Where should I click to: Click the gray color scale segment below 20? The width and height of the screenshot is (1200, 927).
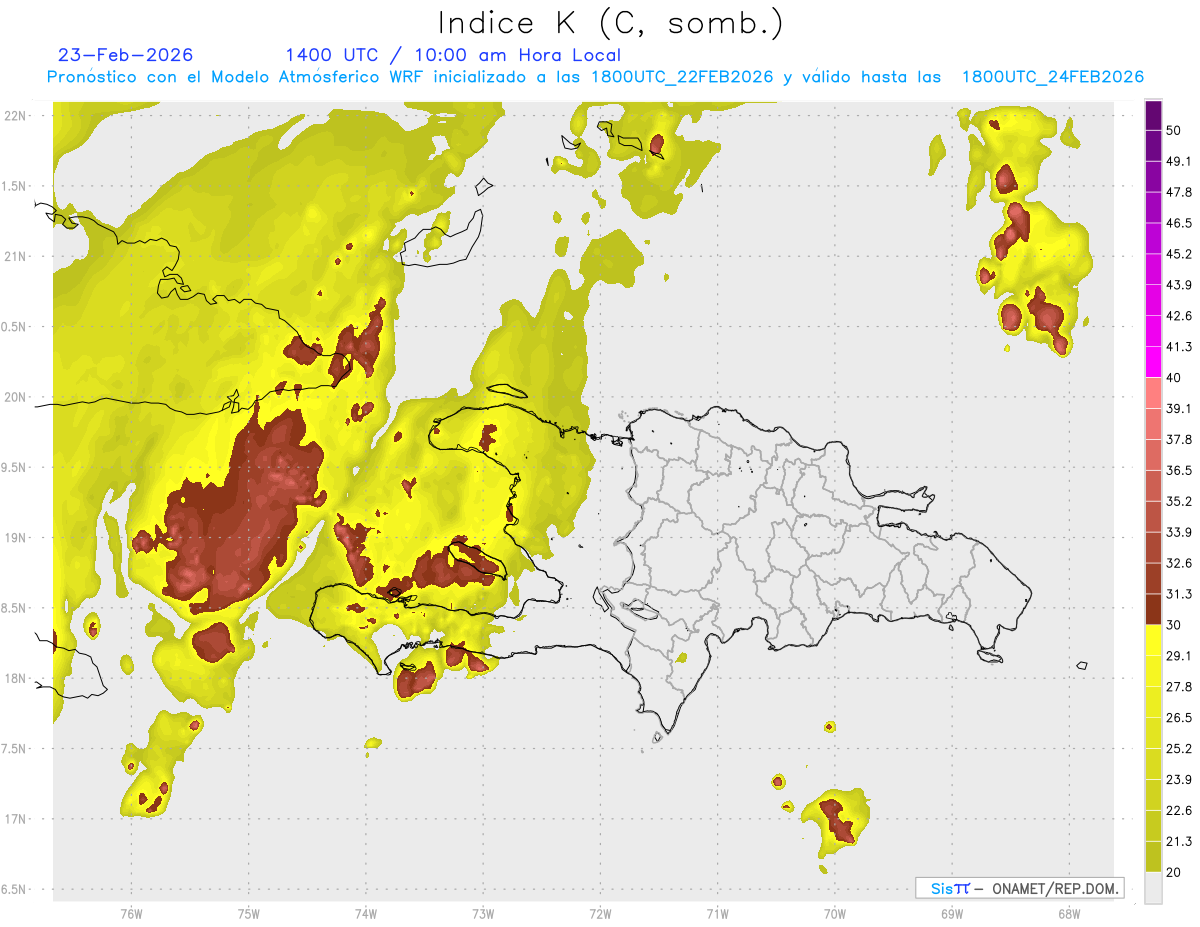click(1153, 888)
